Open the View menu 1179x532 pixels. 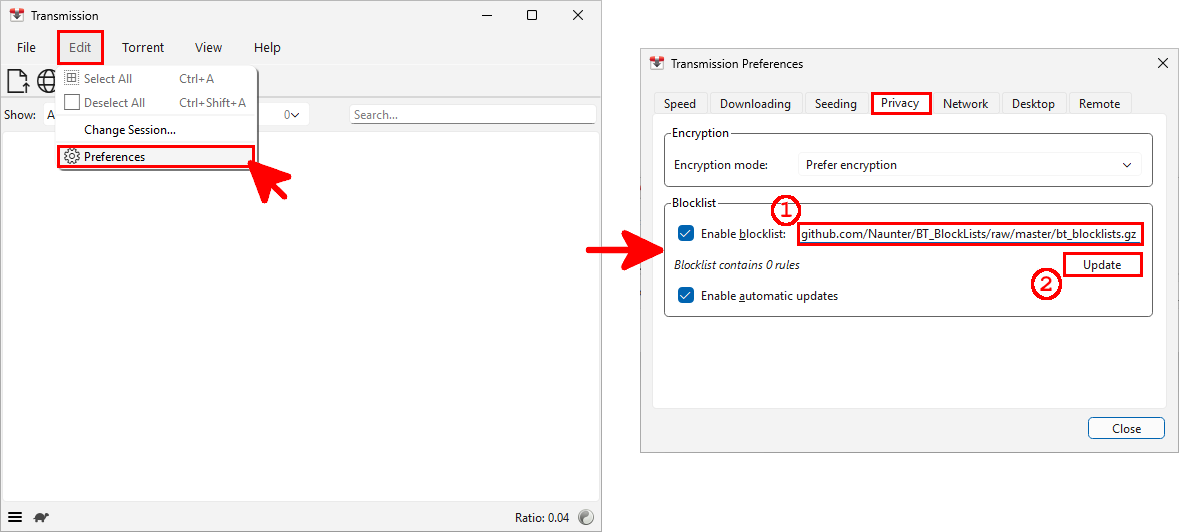[x=208, y=47]
